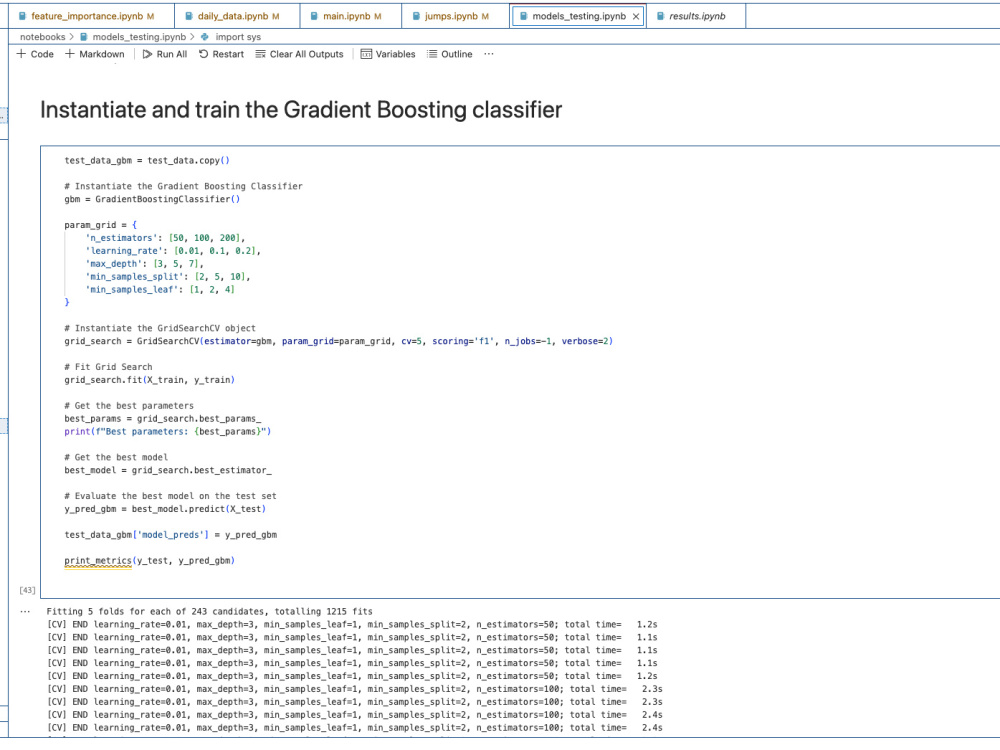
Task: Show the notebook Outline
Action: (450, 54)
